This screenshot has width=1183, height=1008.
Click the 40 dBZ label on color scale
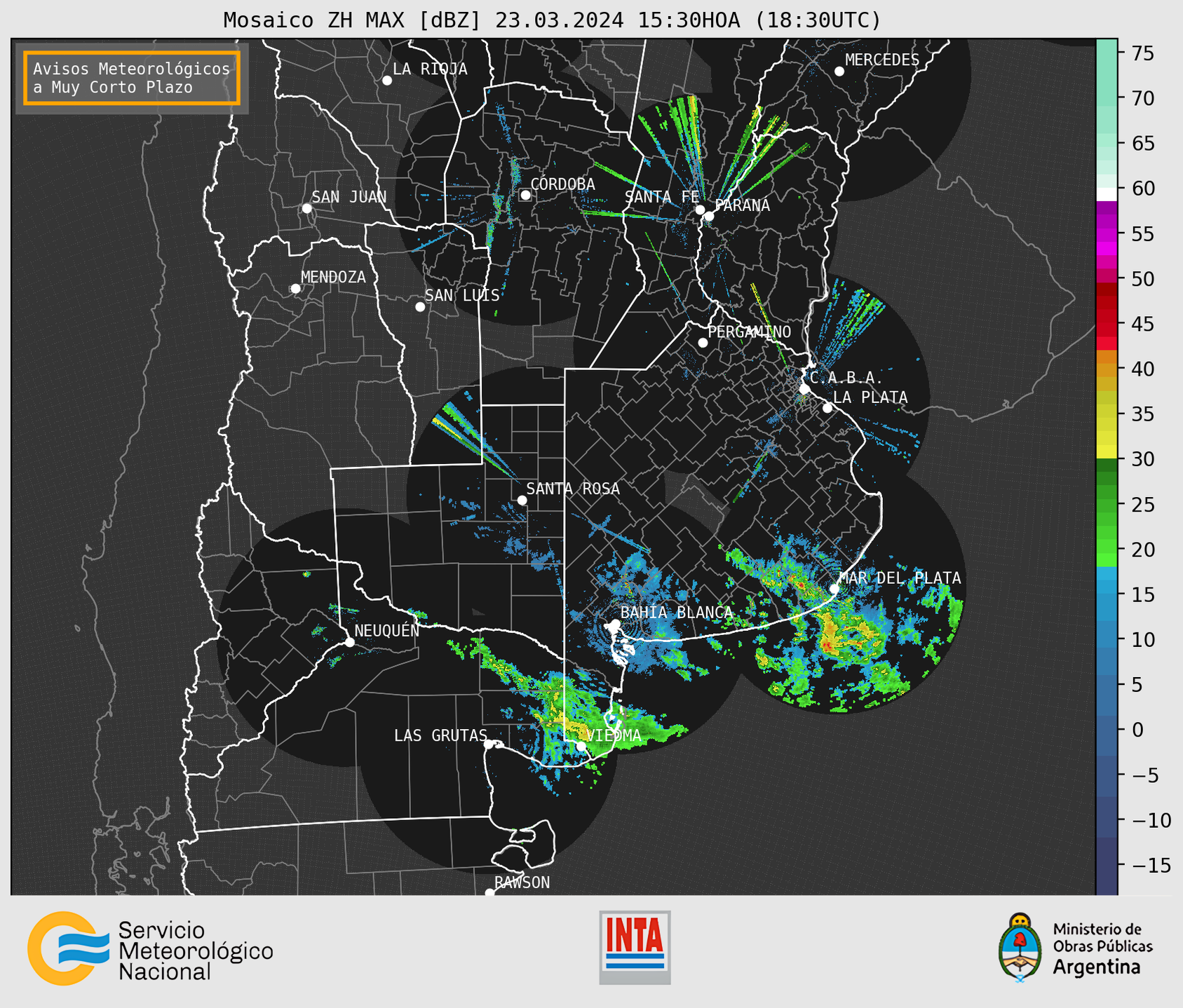tap(1142, 369)
